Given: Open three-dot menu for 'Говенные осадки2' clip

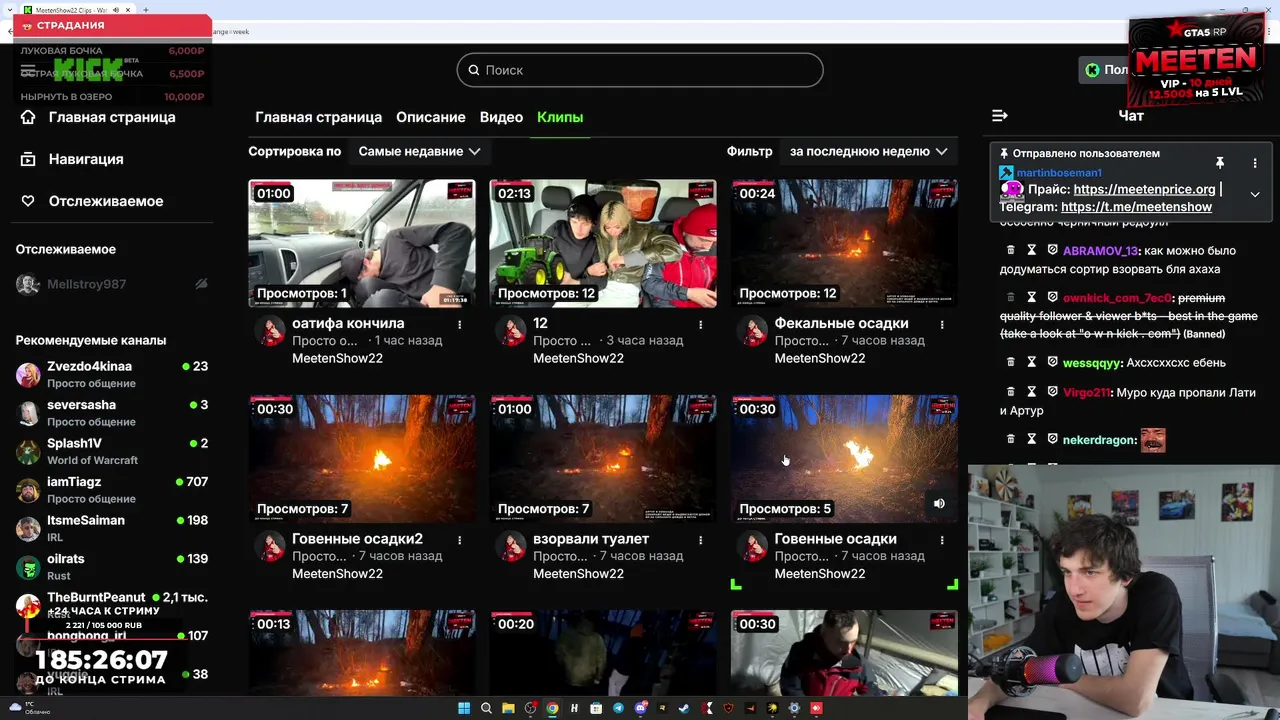Looking at the screenshot, I should click(460, 539).
